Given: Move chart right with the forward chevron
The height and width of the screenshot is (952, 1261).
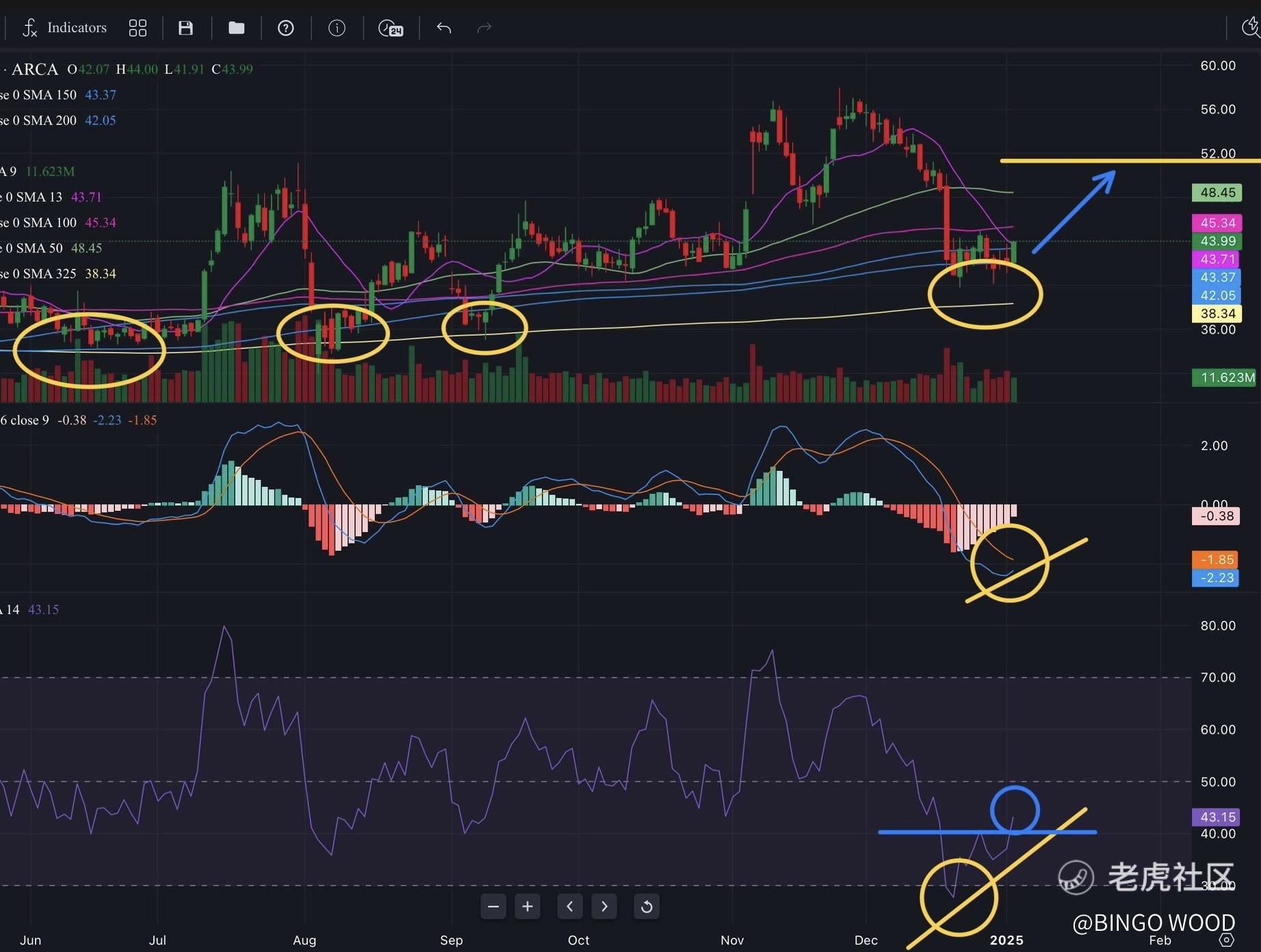Looking at the screenshot, I should (x=604, y=907).
